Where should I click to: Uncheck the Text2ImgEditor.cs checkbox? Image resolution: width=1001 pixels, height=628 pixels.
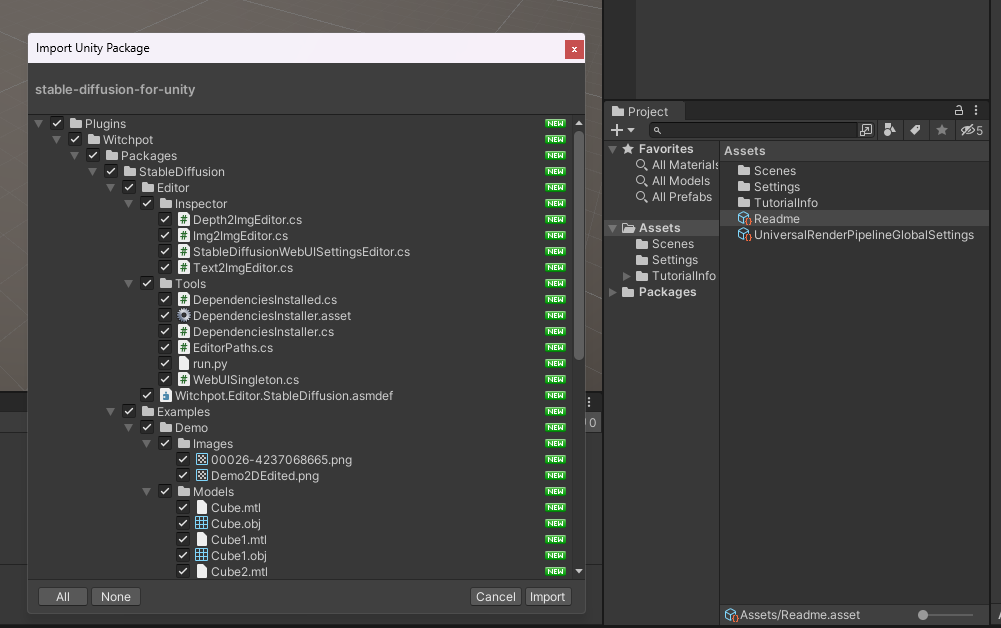point(165,267)
